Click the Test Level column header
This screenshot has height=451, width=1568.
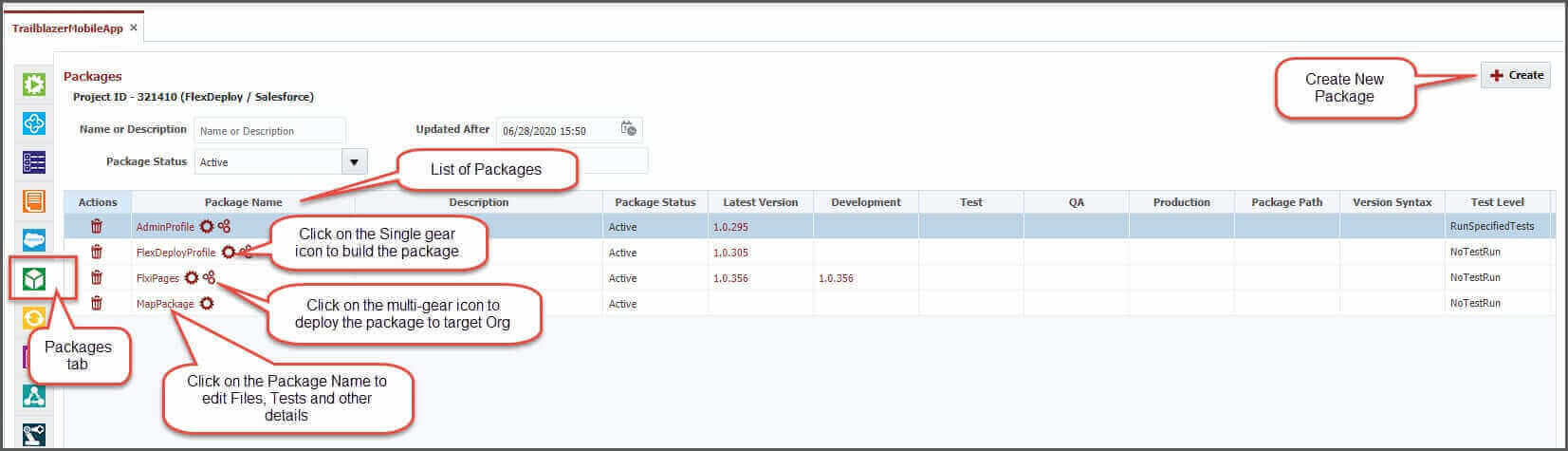pyautogui.click(x=1498, y=201)
